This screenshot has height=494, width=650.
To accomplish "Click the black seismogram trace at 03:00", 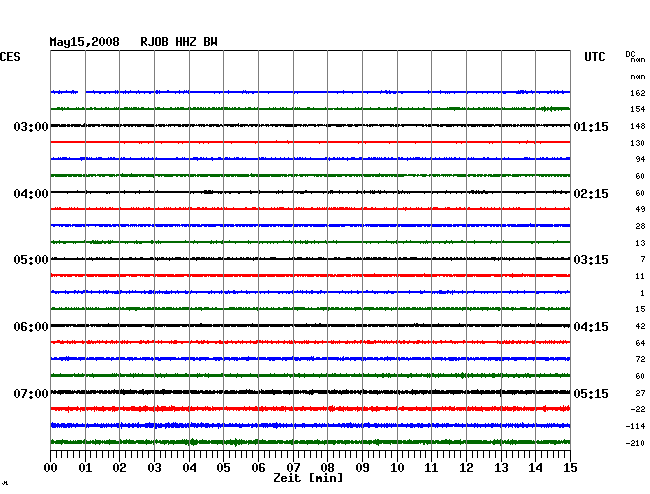I will 310,125.
